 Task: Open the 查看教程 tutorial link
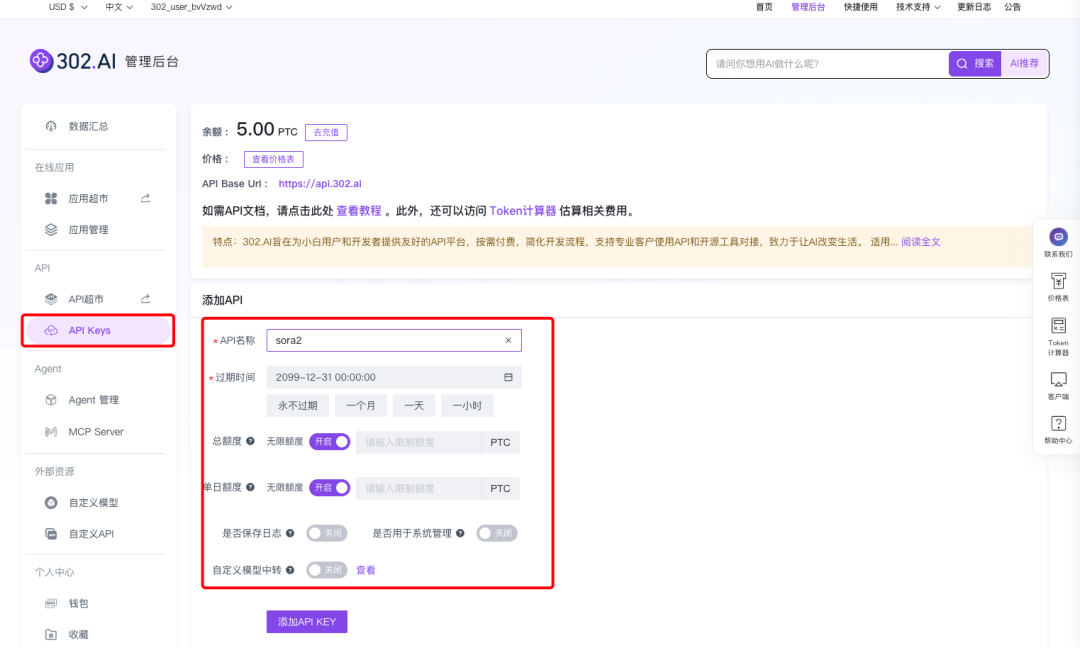(359, 211)
